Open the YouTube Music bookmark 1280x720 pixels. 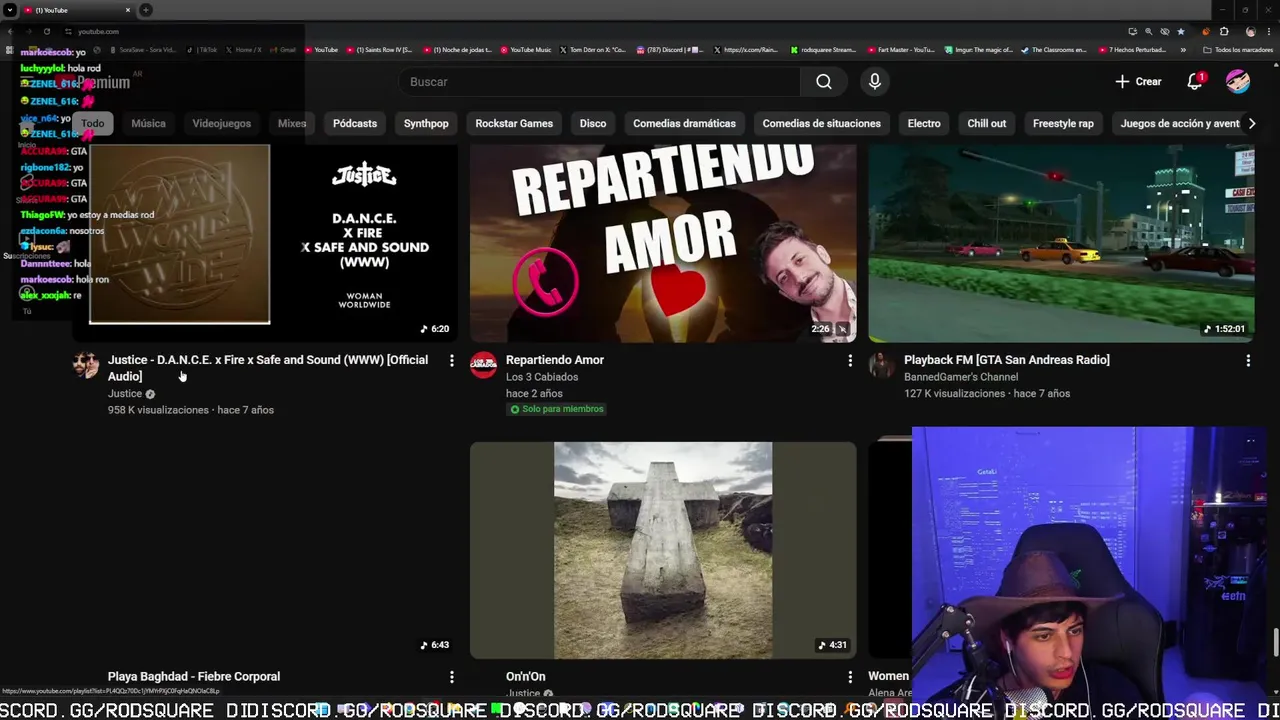point(526,49)
